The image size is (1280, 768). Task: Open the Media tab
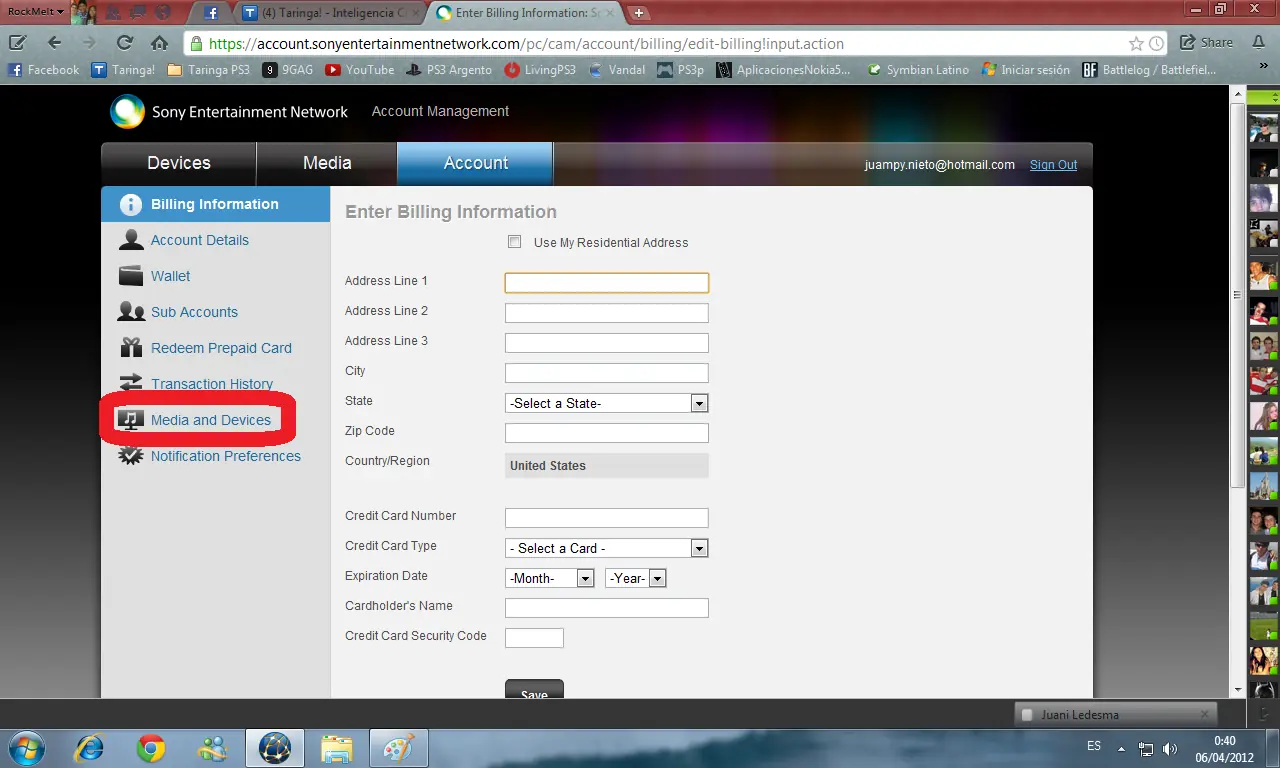pos(327,163)
